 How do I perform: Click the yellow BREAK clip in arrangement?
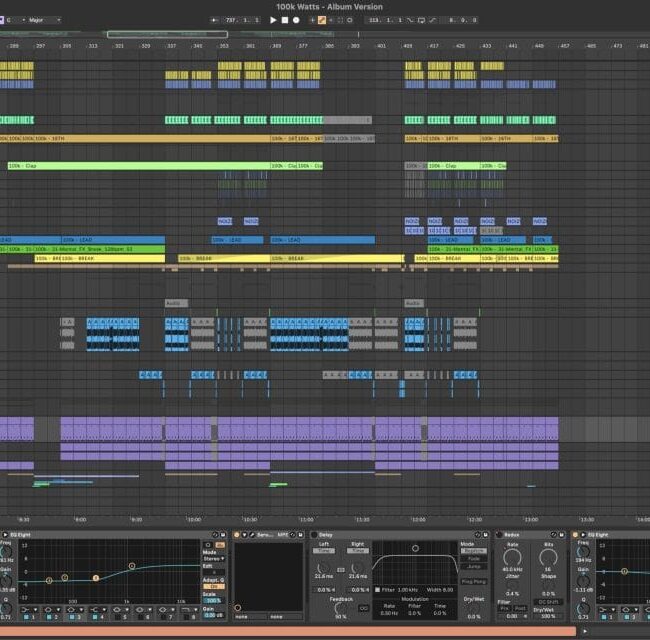point(100,258)
